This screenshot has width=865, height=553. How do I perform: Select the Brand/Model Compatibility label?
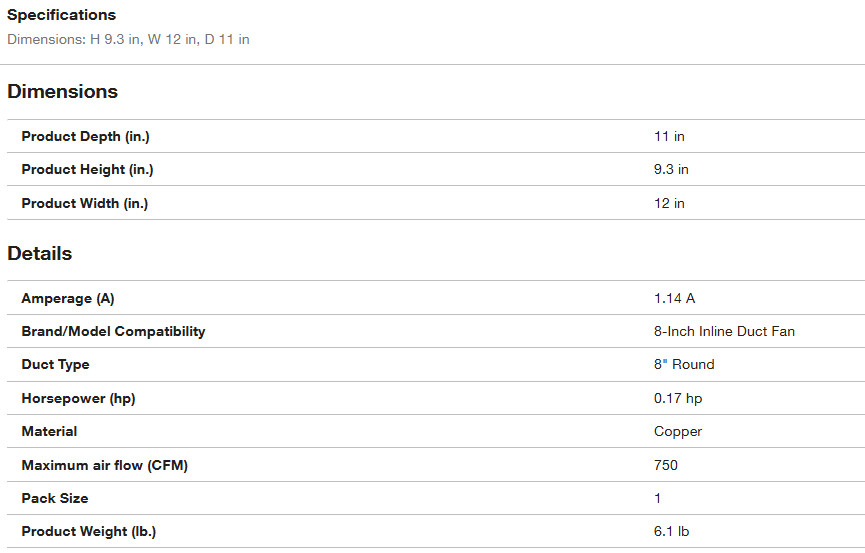pos(113,331)
